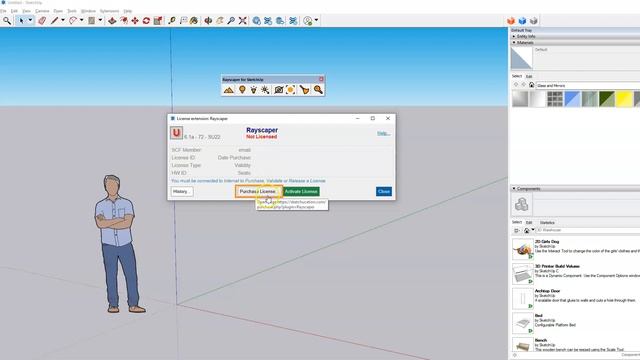Image resolution: width=640 pixels, height=360 pixels.
Task: Open materials collection dropdown Glass and Mirrors
Action: (x=588, y=85)
